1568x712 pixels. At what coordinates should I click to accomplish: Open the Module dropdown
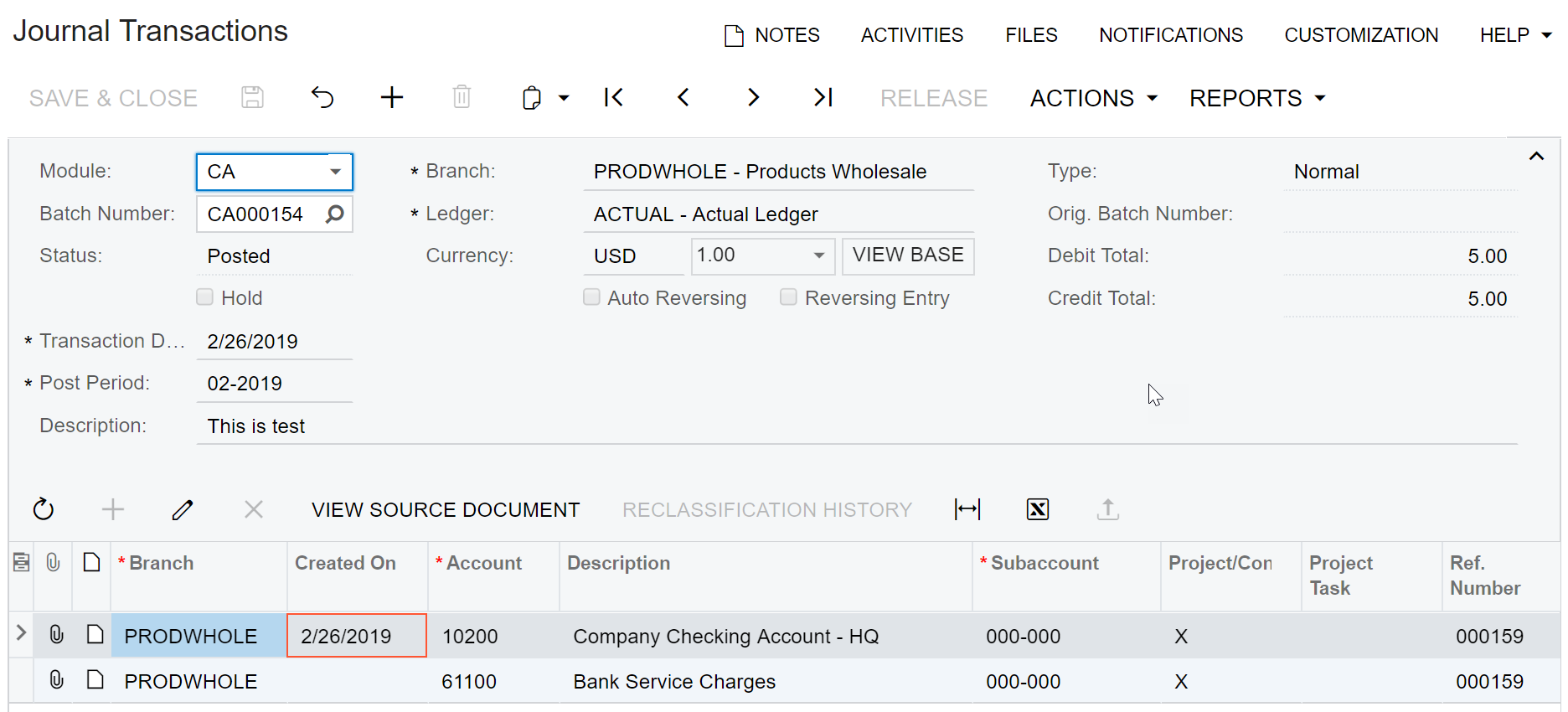point(335,172)
